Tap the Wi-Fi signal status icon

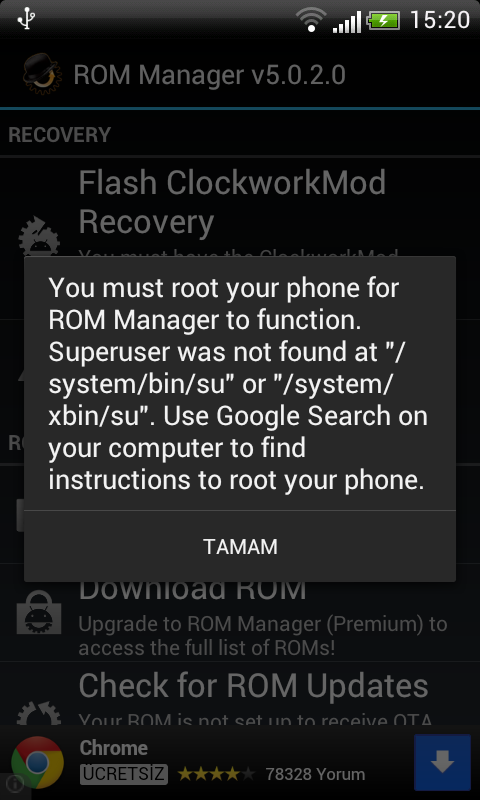pos(311,20)
